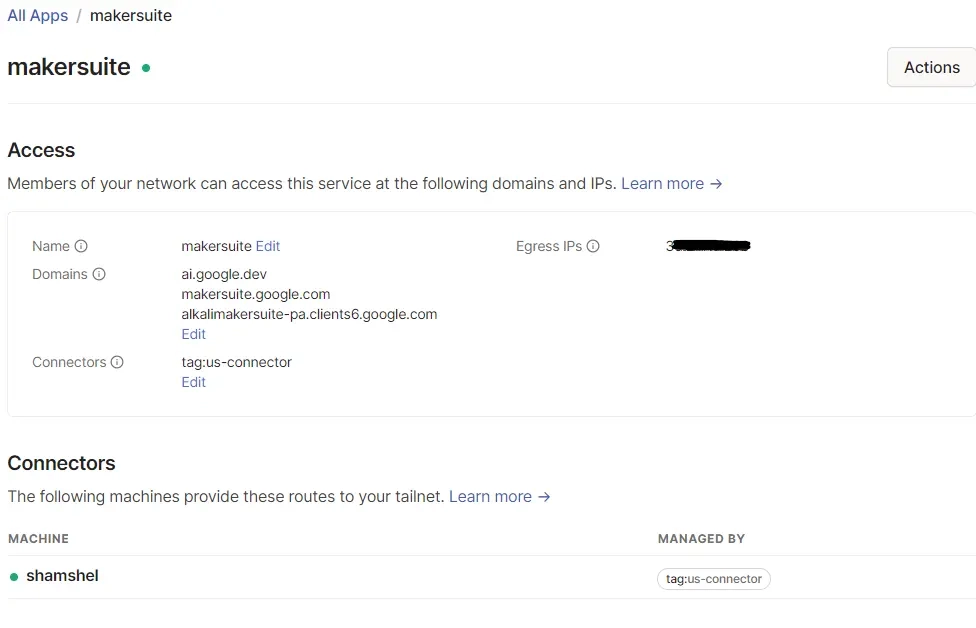Open the Access section Learn more link
Image resolution: width=976 pixels, height=628 pixels.
(x=663, y=184)
